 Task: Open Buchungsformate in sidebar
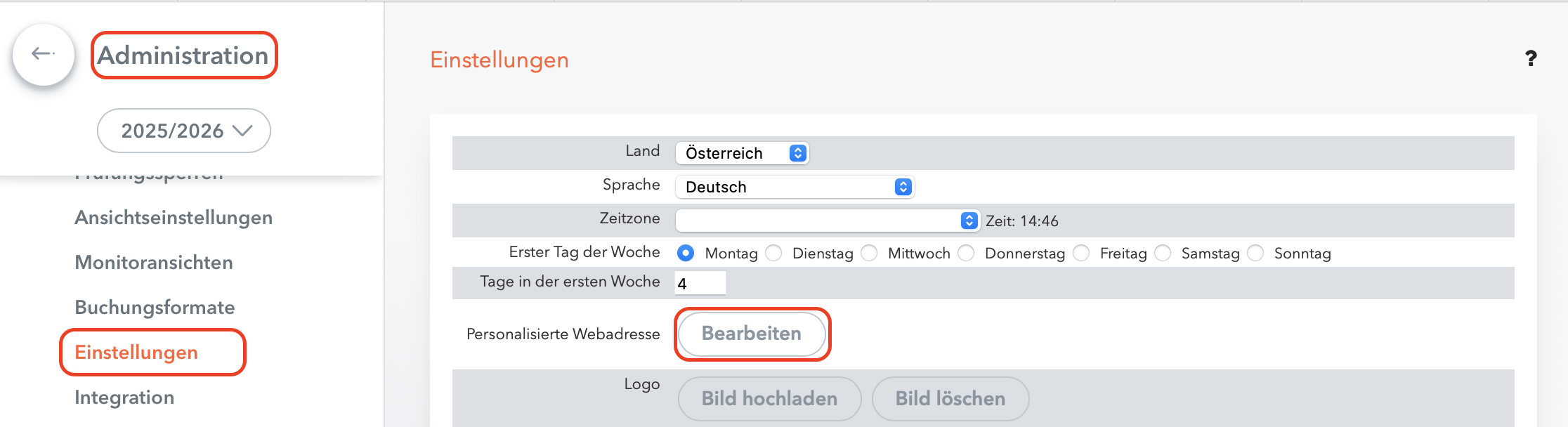(x=155, y=308)
